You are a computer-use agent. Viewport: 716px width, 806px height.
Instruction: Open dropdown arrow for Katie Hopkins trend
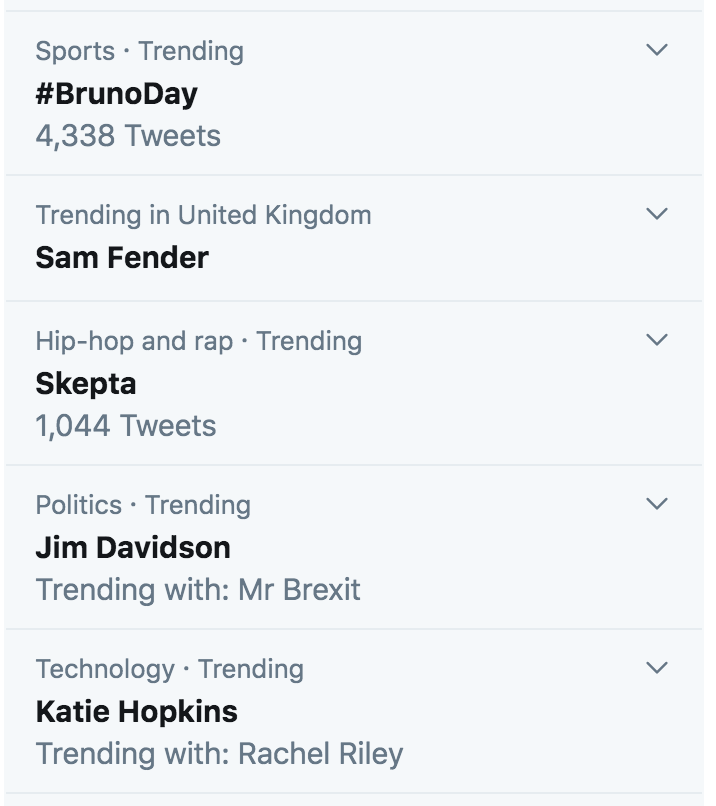coord(656,668)
